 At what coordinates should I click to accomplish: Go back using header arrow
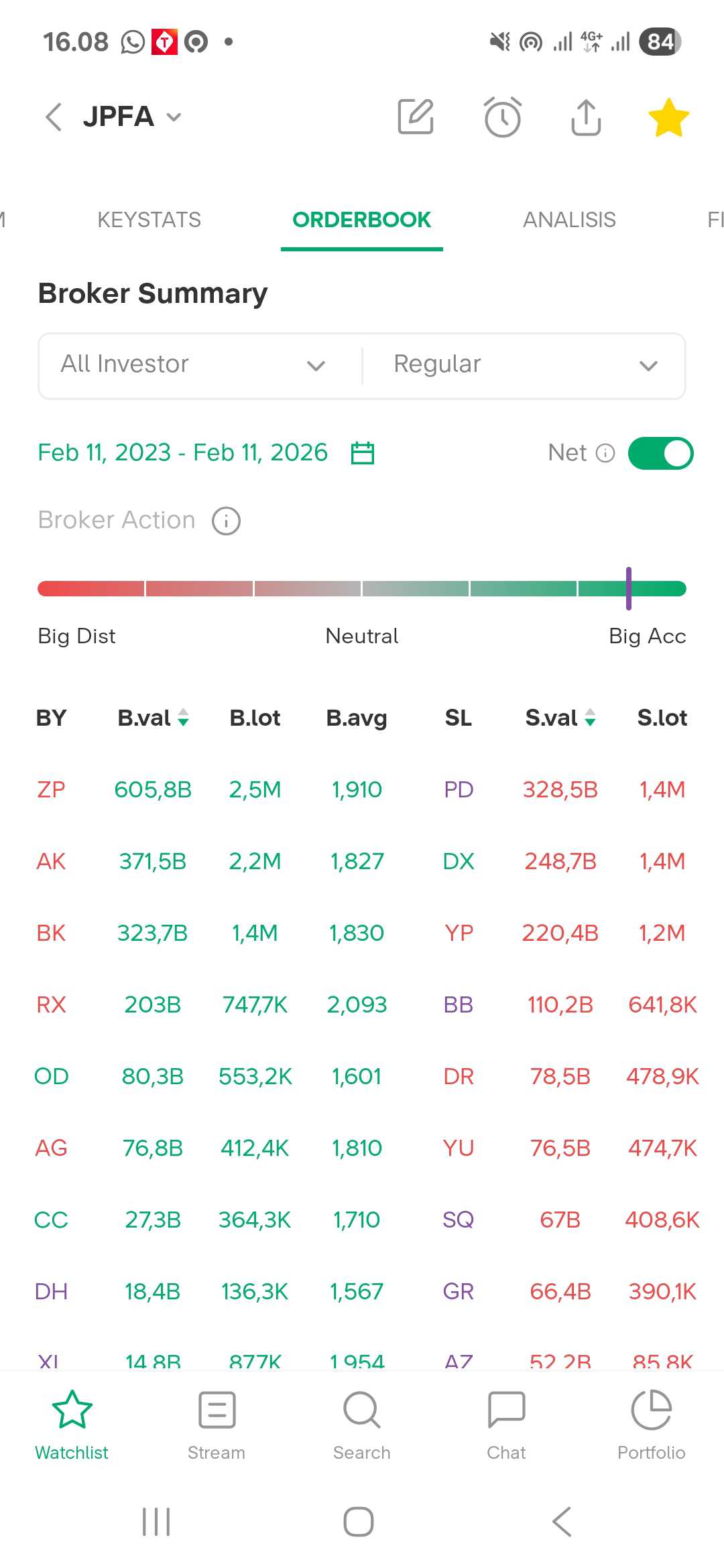click(x=54, y=117)
